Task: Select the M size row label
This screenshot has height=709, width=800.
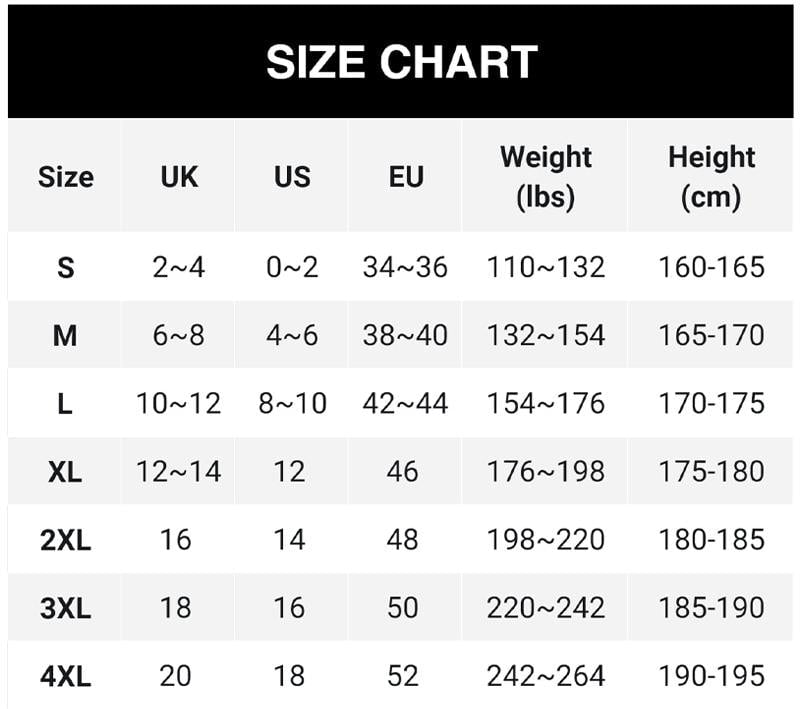Action: pos(65,335)
